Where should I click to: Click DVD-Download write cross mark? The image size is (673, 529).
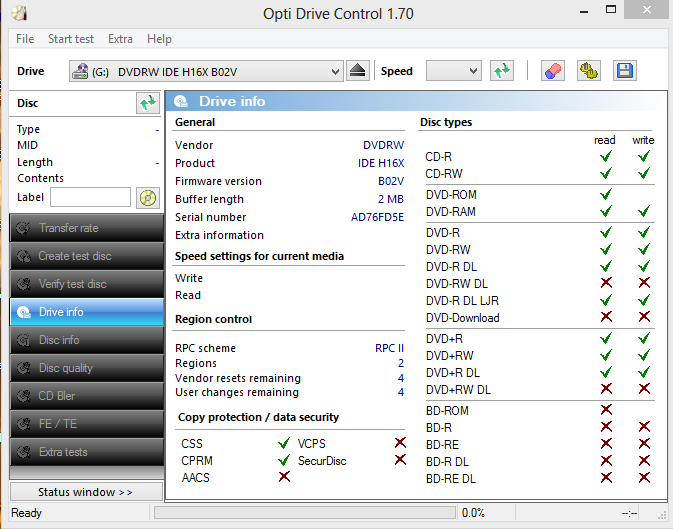coord(644,317)
